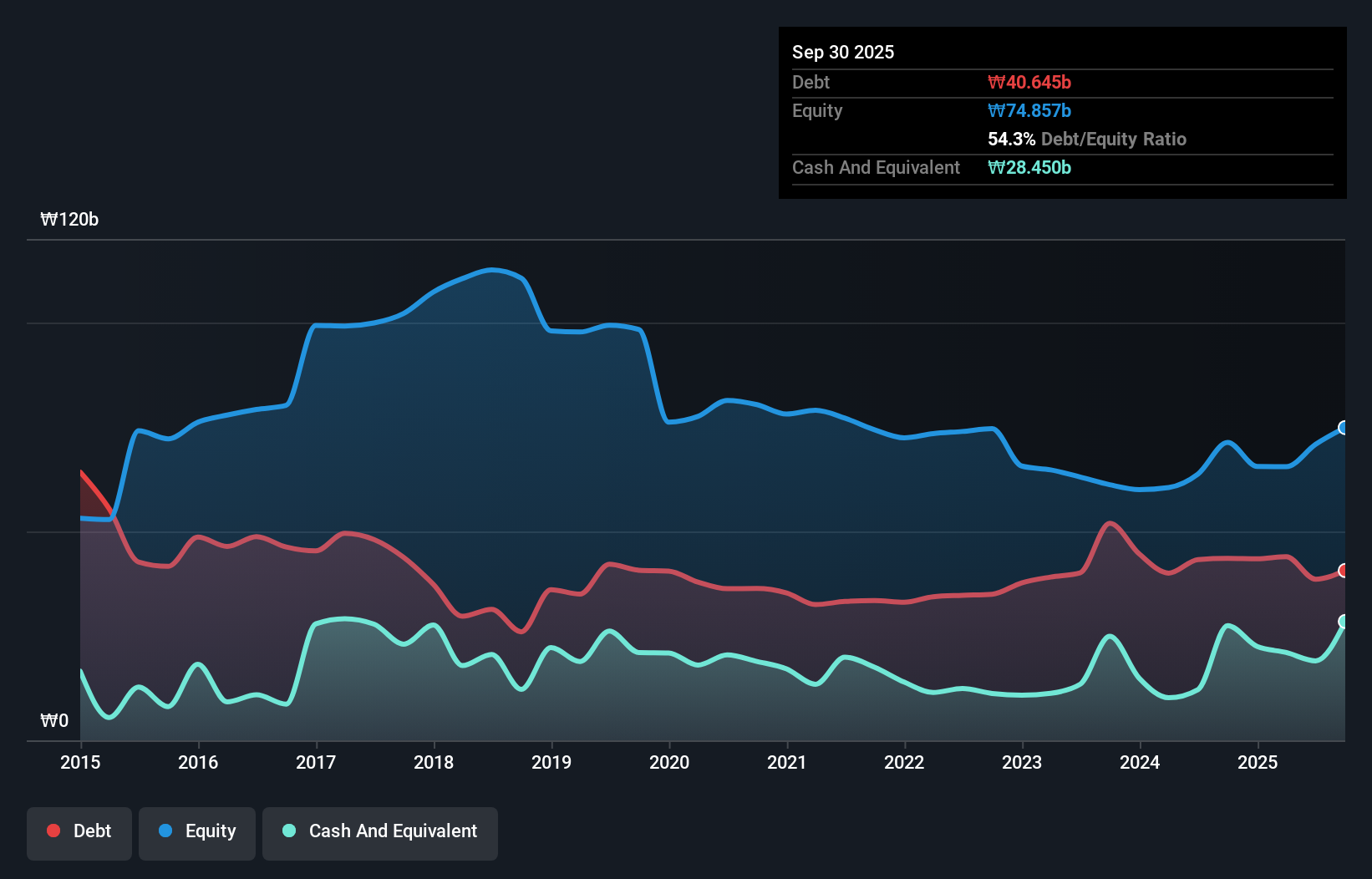1372x879 pixels.
Task: Select the 2020 year label
Action: 669,762
